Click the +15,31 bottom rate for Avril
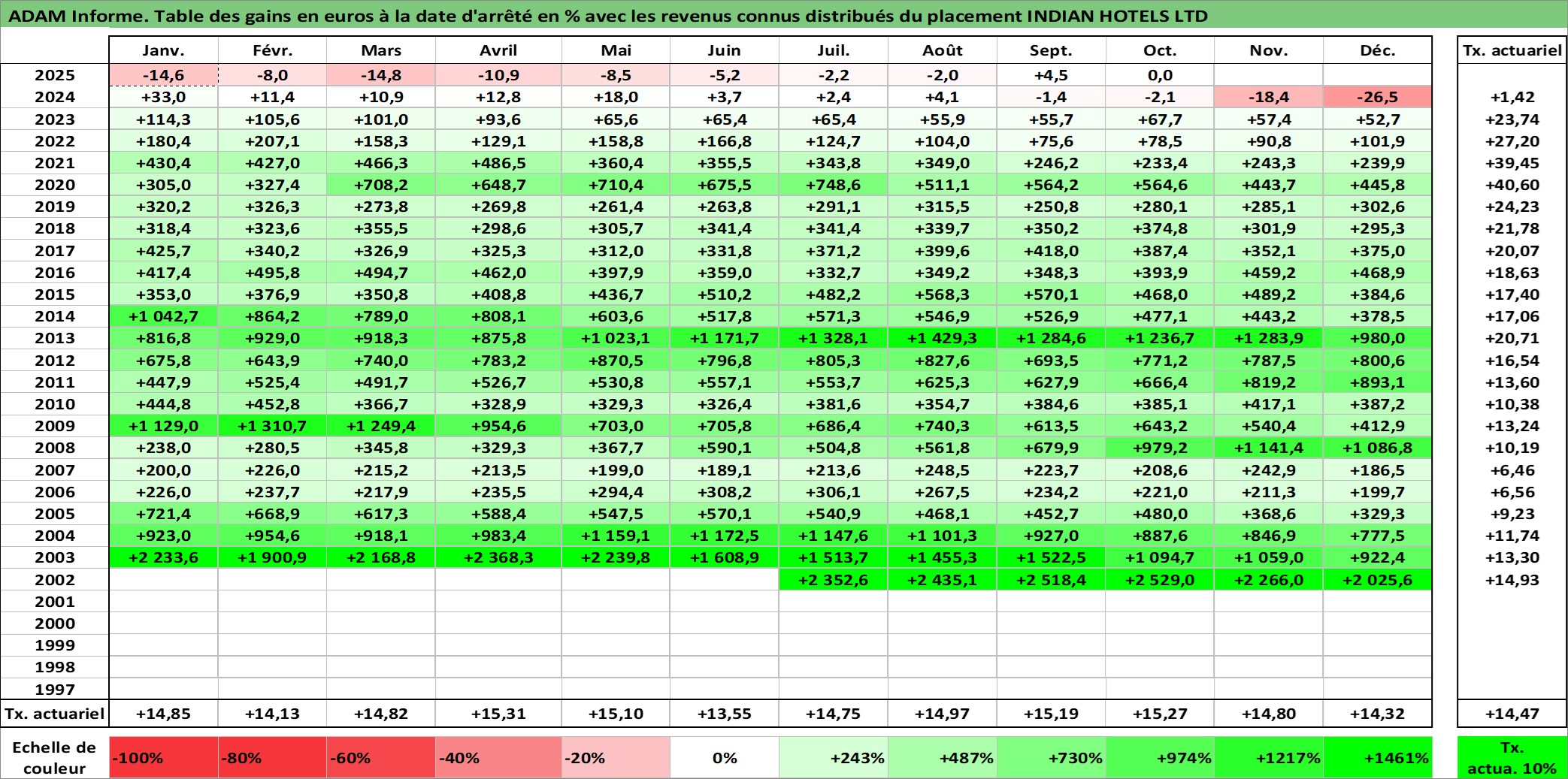Image resolution: width=1568 pixels, height=779 pixels. (498, 714)
